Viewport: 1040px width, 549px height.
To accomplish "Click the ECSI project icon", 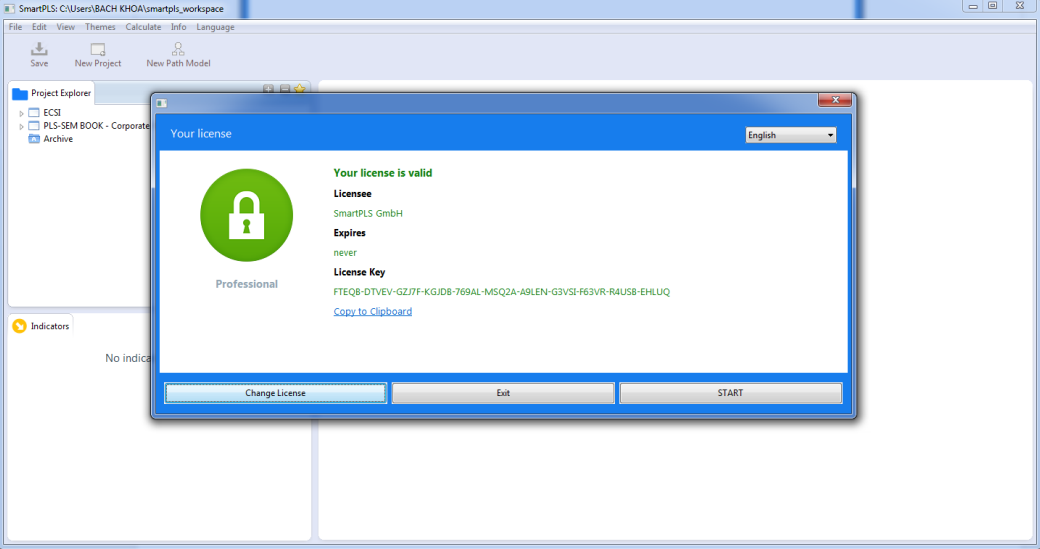I will [x=34, y=113].
